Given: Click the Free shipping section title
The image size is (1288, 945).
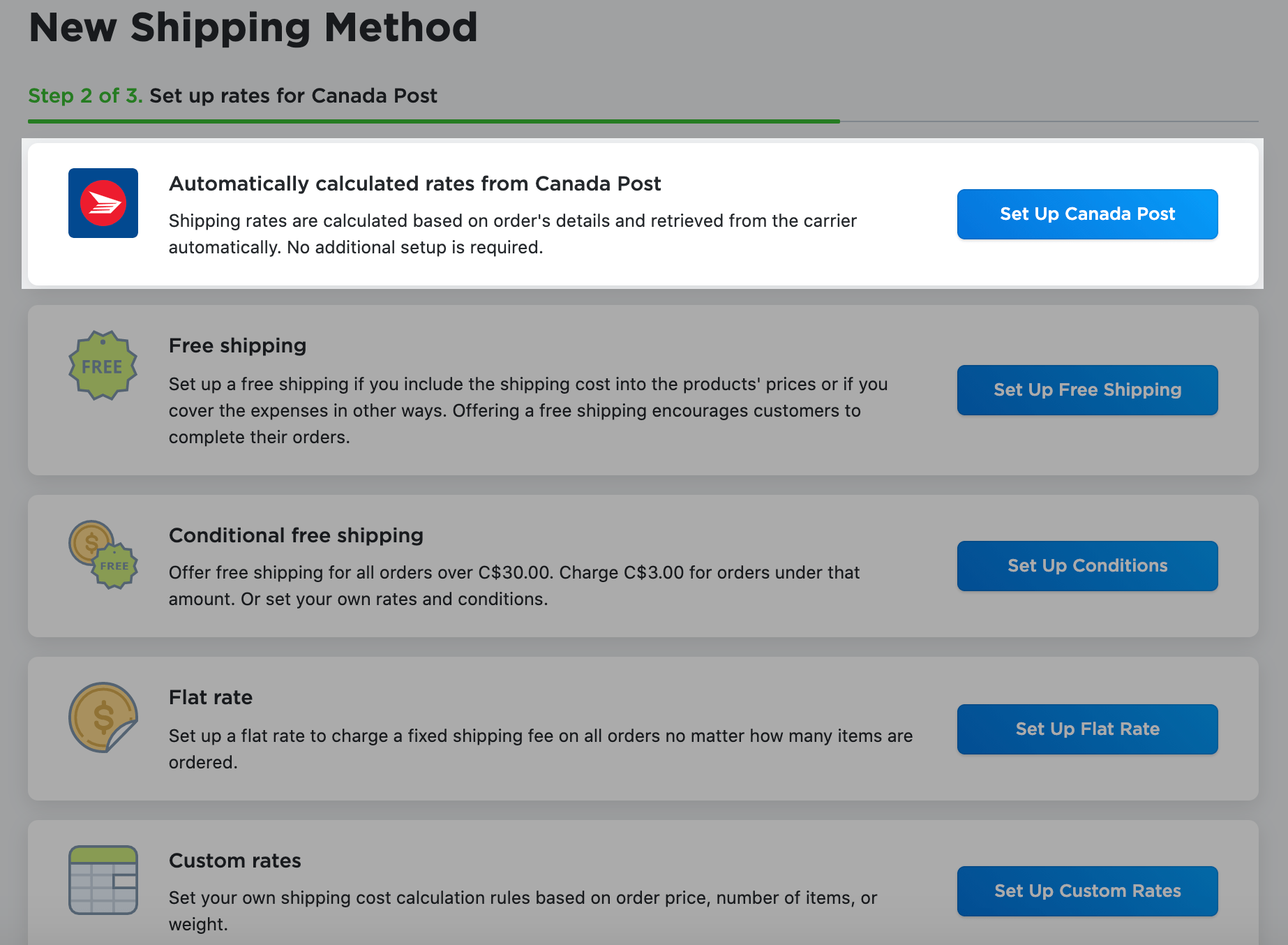Looking at the screenshot, I should click(237, 345).
